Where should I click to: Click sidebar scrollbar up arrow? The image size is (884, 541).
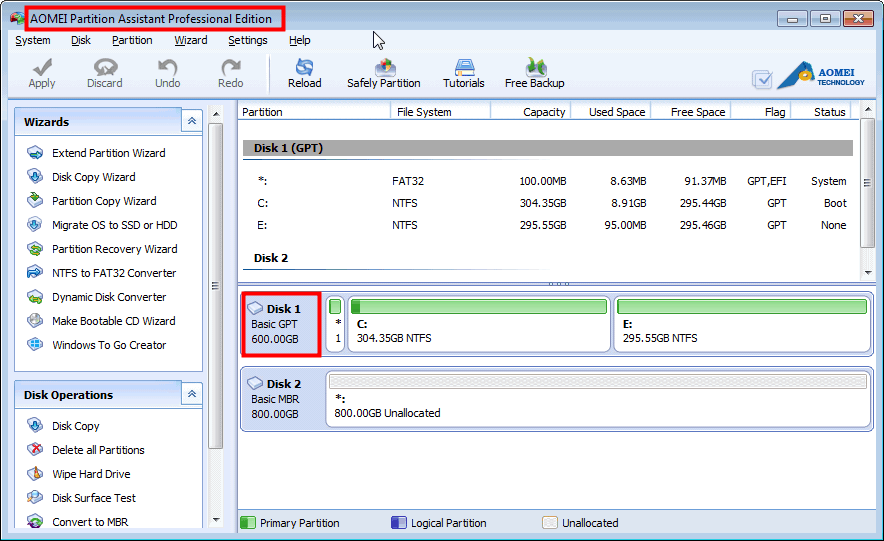(216, 114)
